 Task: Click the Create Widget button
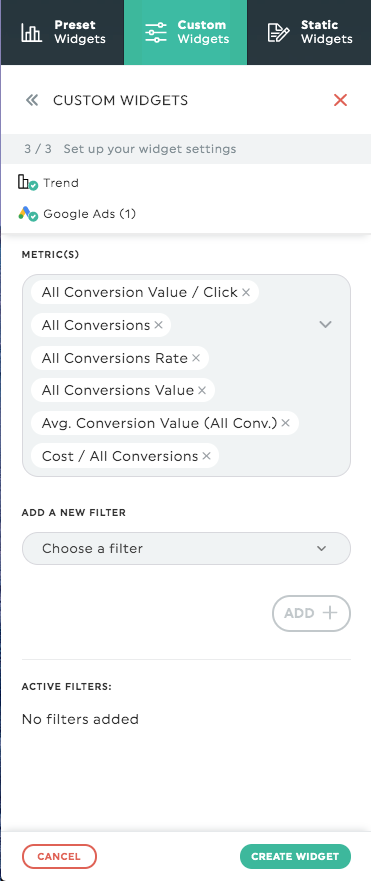[295, 857]
